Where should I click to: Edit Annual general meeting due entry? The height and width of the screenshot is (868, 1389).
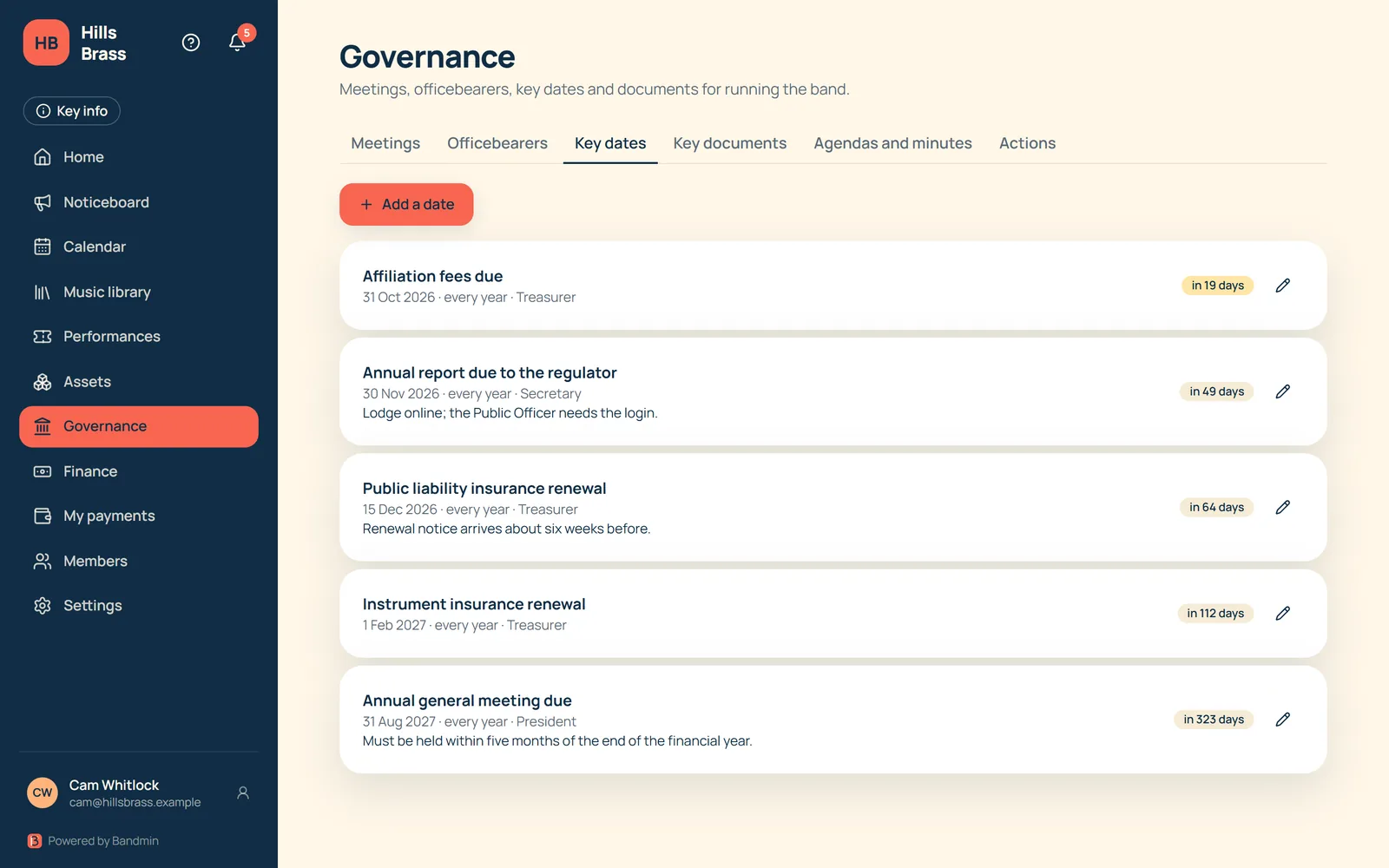(x=1282, y=720)
